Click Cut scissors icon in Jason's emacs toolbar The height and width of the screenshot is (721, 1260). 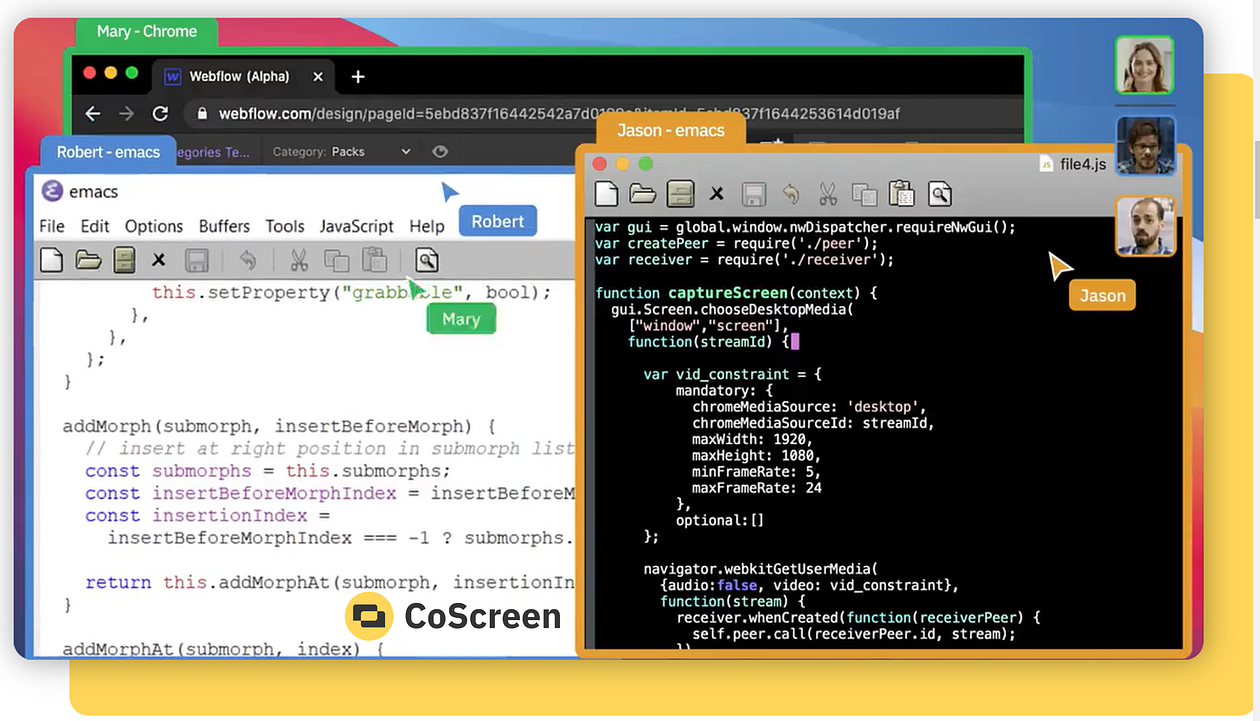pos(828,194)
